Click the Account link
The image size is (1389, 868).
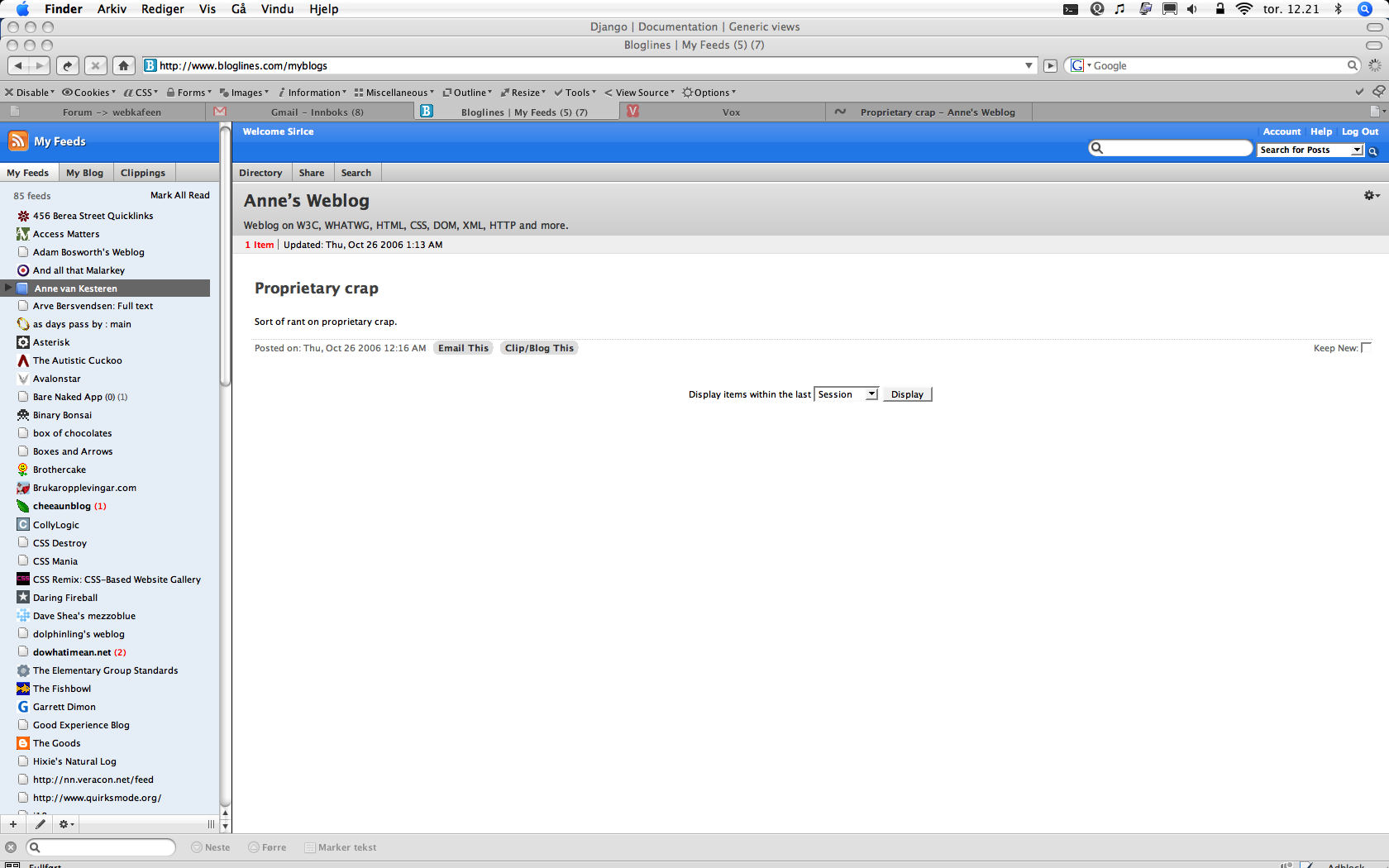(1282, 131)
